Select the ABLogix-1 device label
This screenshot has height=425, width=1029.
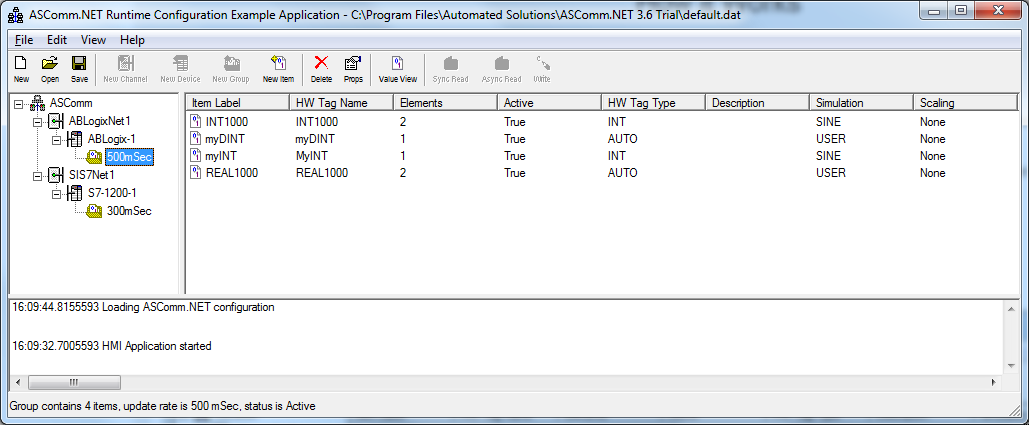(x=112, y=139)
